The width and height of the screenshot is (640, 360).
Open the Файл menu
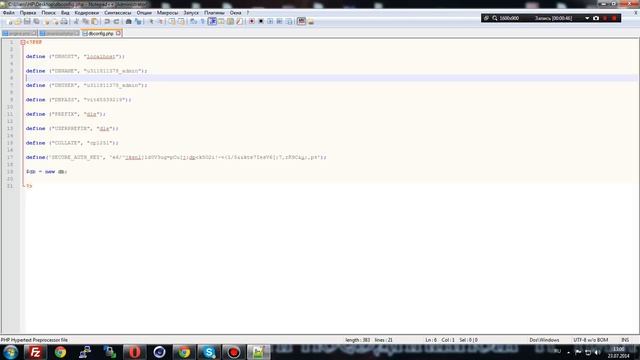point(9,13)
